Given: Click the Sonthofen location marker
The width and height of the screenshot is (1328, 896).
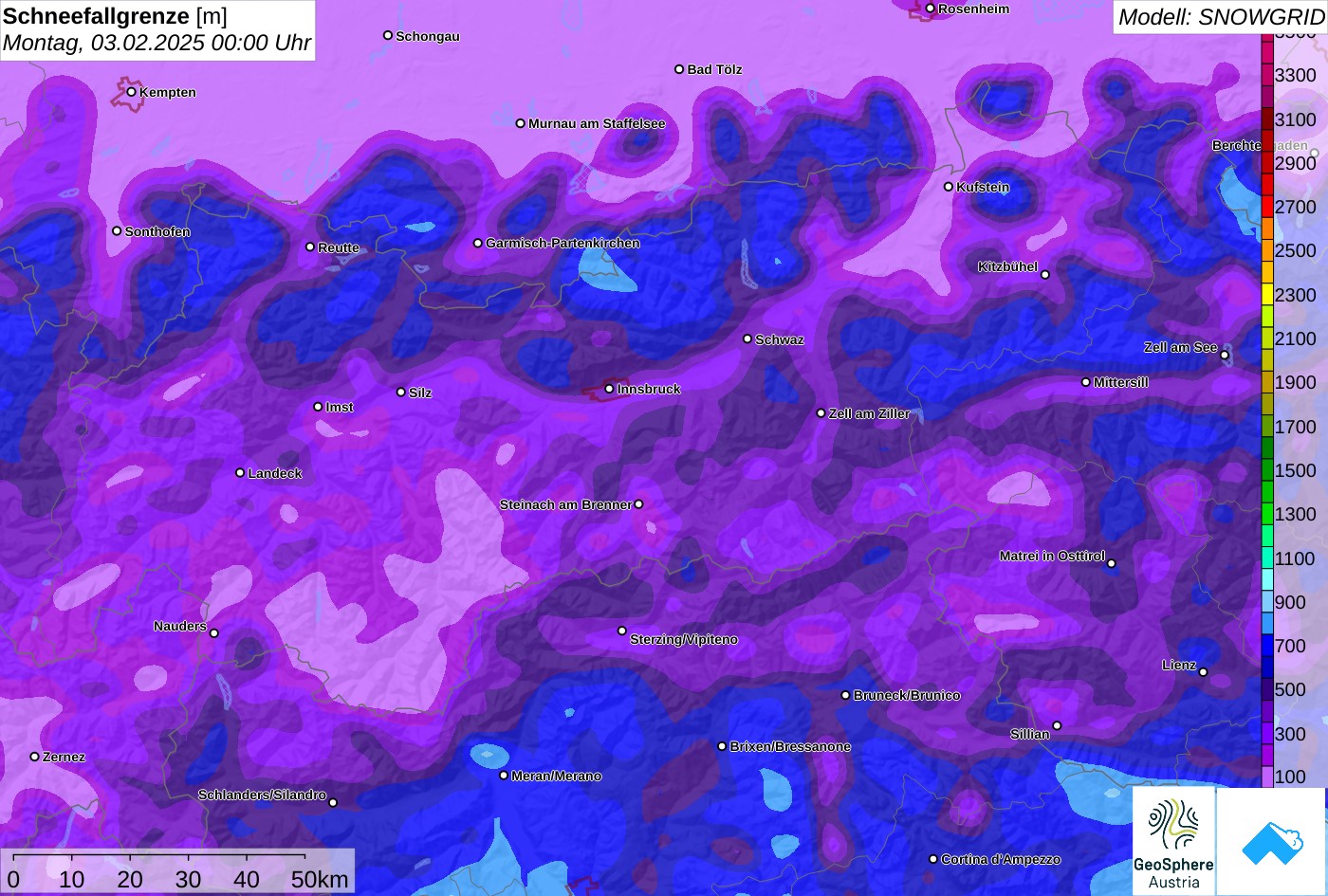Looking at the screenshot, I should click(x=117, y=231).
